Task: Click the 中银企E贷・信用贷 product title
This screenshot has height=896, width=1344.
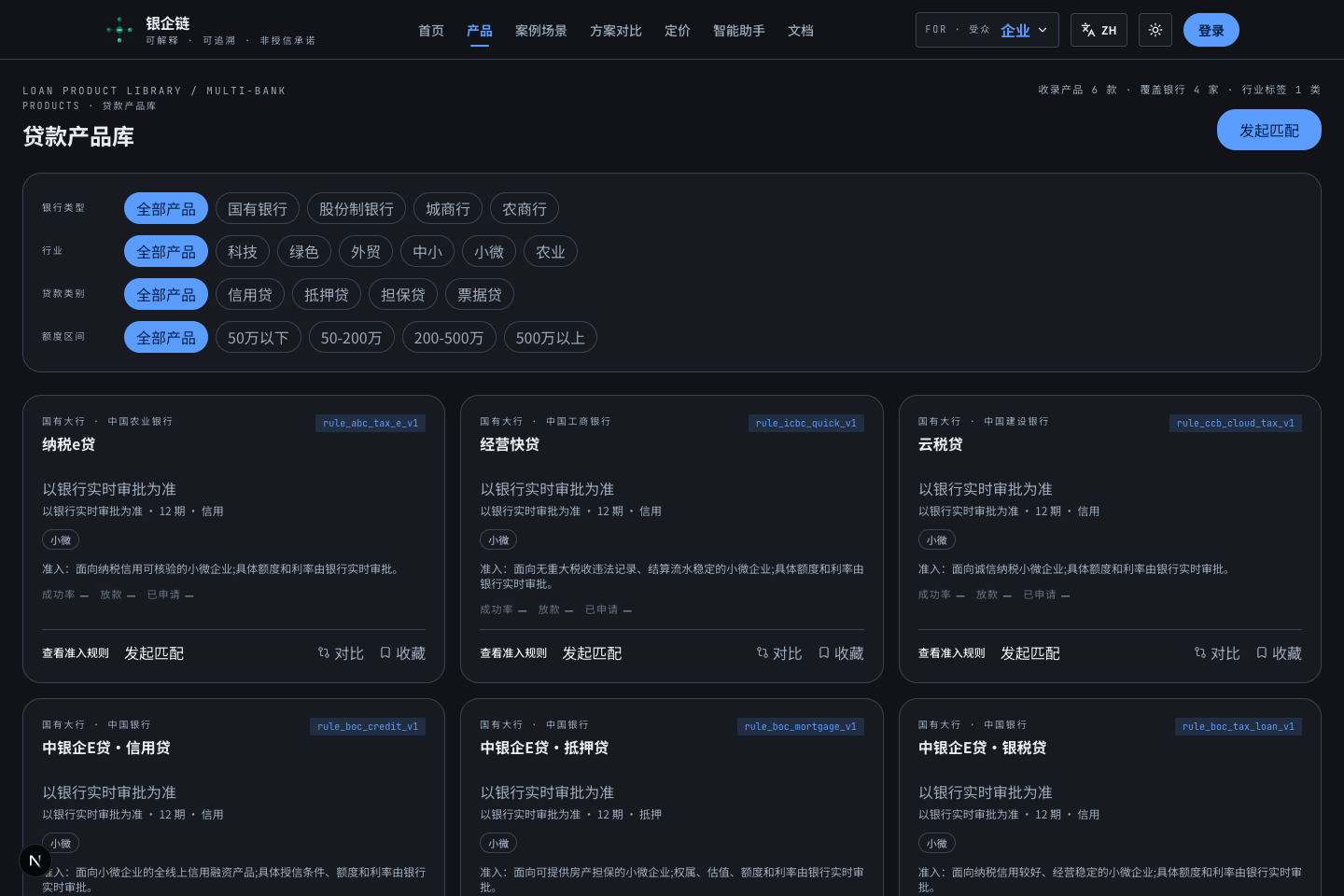Action: pyautogui.click(x=106, y=748)
